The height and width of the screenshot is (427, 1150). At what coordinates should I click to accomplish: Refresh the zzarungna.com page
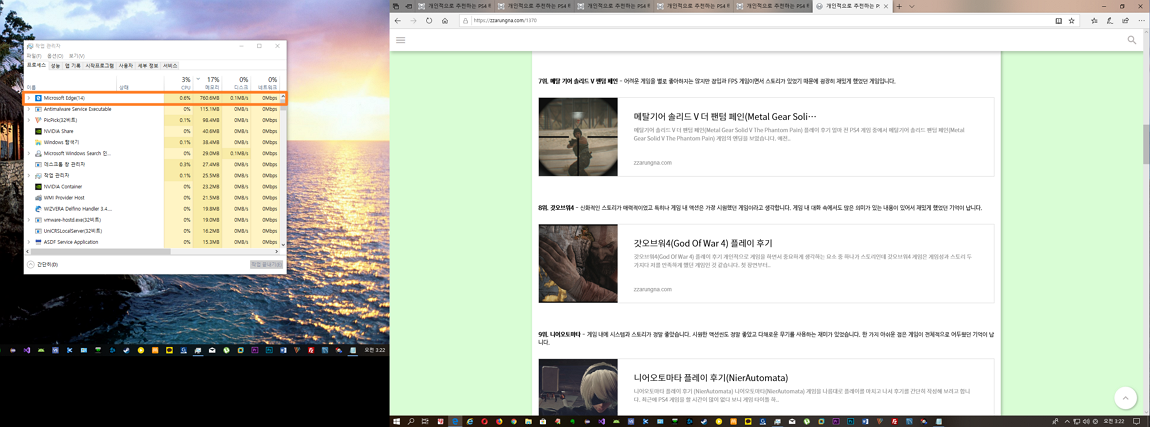click(429, 21)
